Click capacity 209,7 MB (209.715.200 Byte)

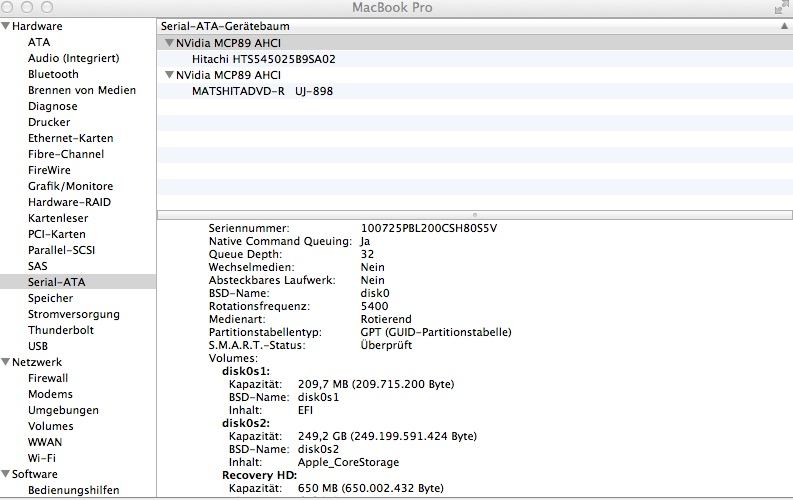[x=376, y=384]
